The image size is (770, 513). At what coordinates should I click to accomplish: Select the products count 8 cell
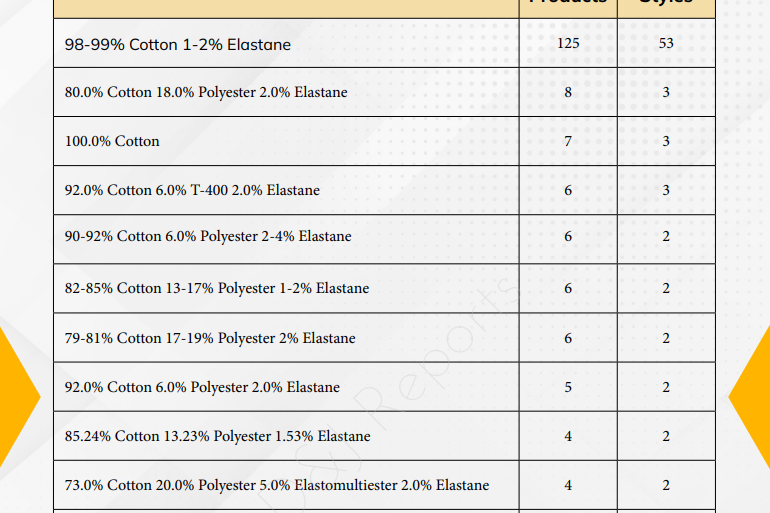point(568,92)
